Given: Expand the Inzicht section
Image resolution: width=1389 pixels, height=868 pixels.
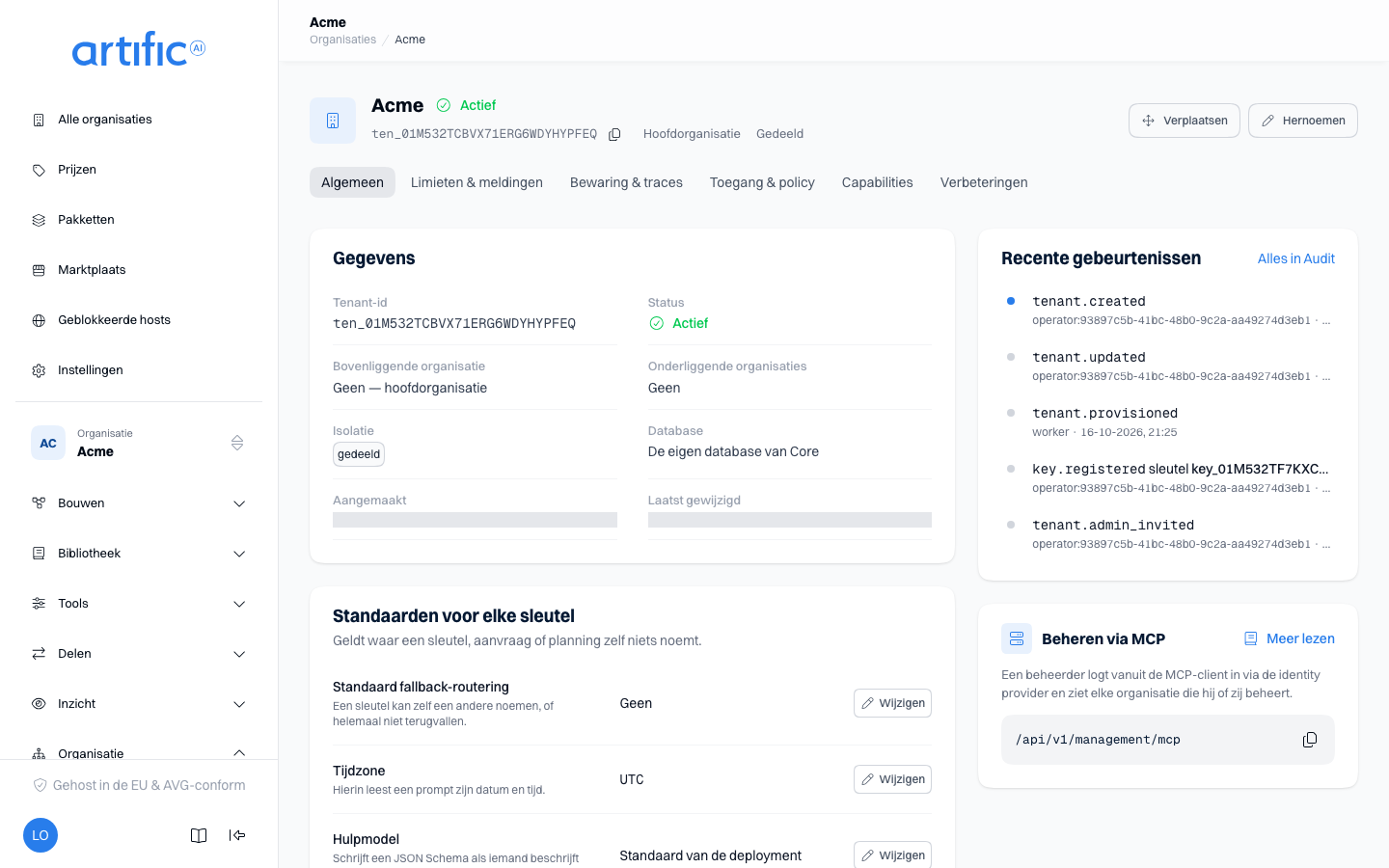Looking at the screenshot, I should pyautogui.click(x=139, y=704).
